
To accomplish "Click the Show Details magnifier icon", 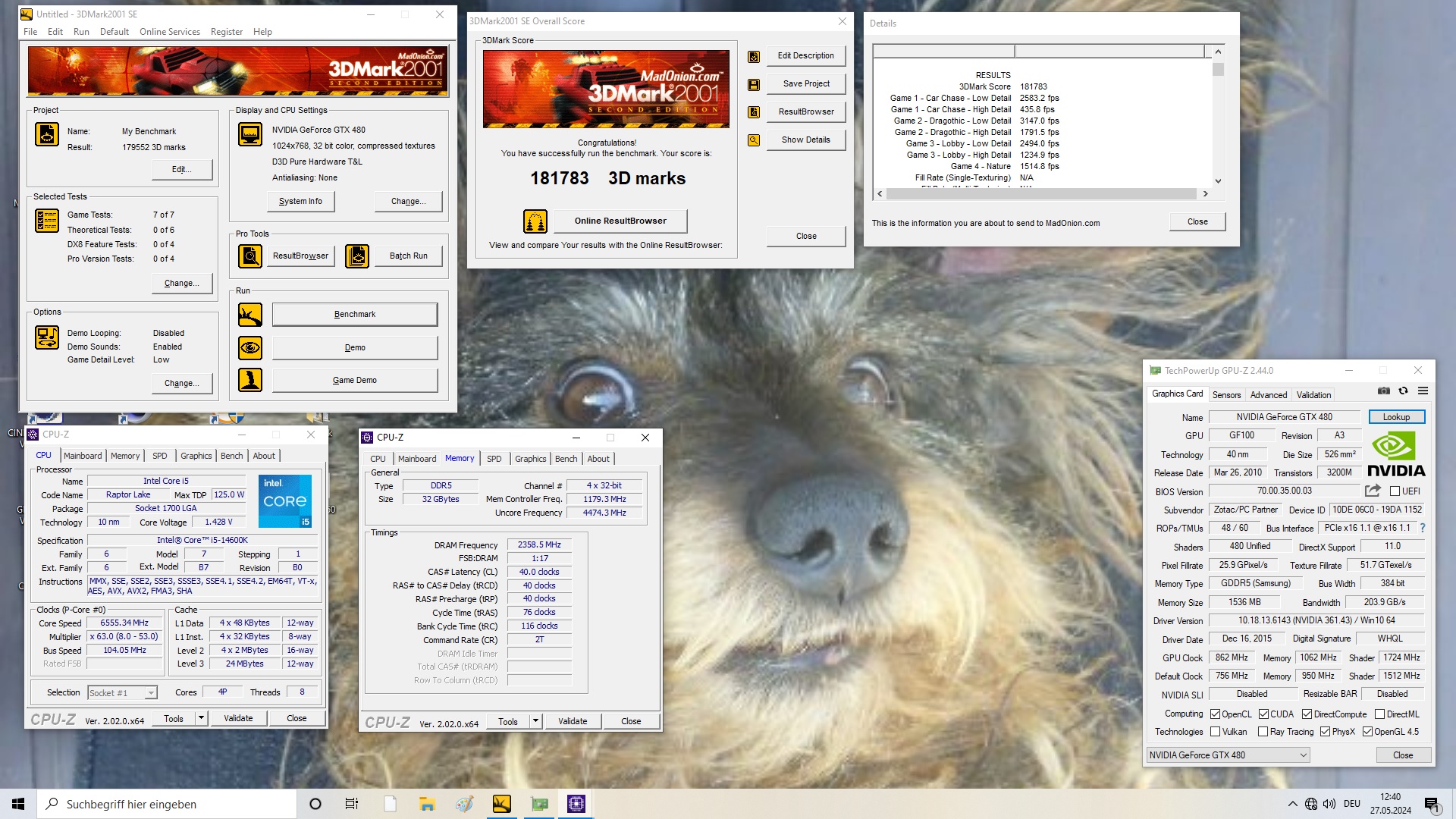I will [754, 140].
